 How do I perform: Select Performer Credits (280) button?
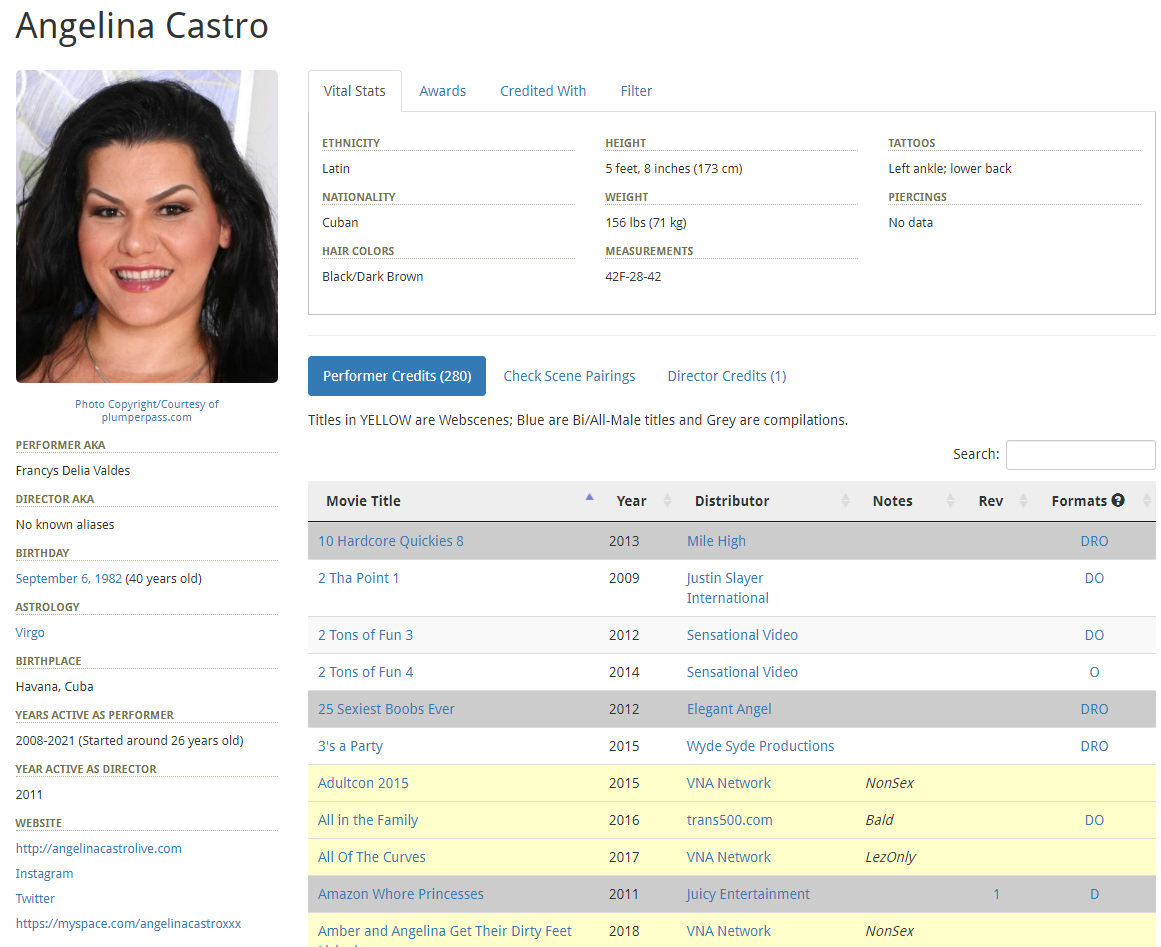397,376
